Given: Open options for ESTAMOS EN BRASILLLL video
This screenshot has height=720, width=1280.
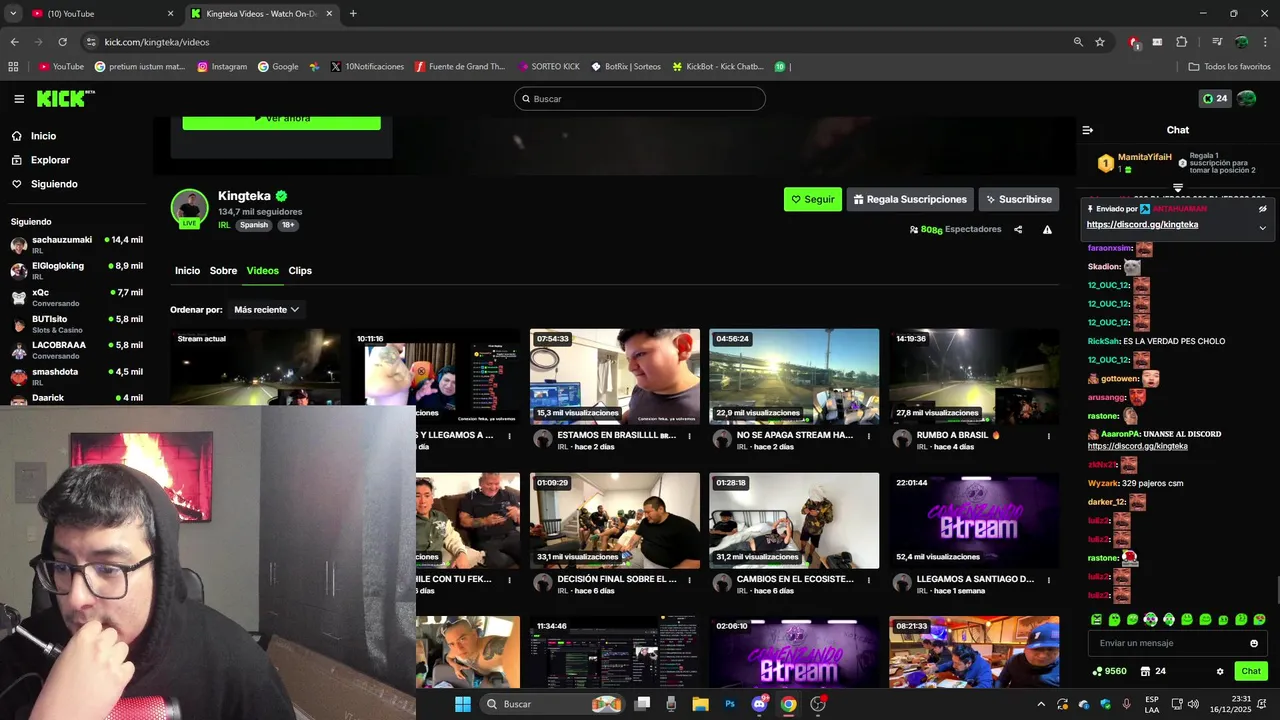Looking at the screenshot, I should point(689,436).
